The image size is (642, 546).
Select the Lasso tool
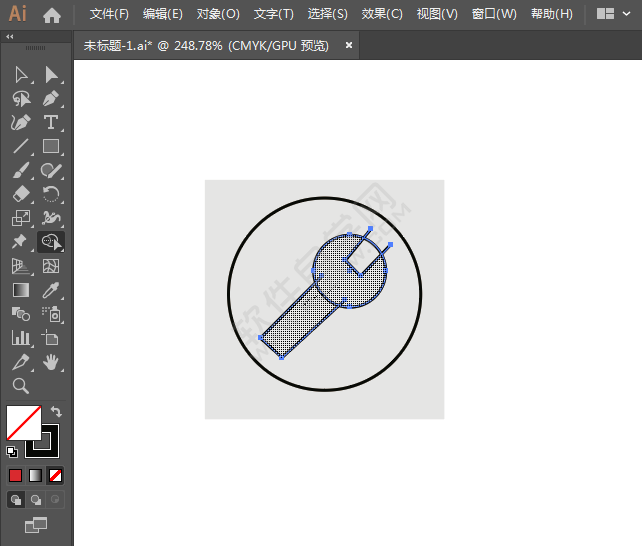click(21, 99)
